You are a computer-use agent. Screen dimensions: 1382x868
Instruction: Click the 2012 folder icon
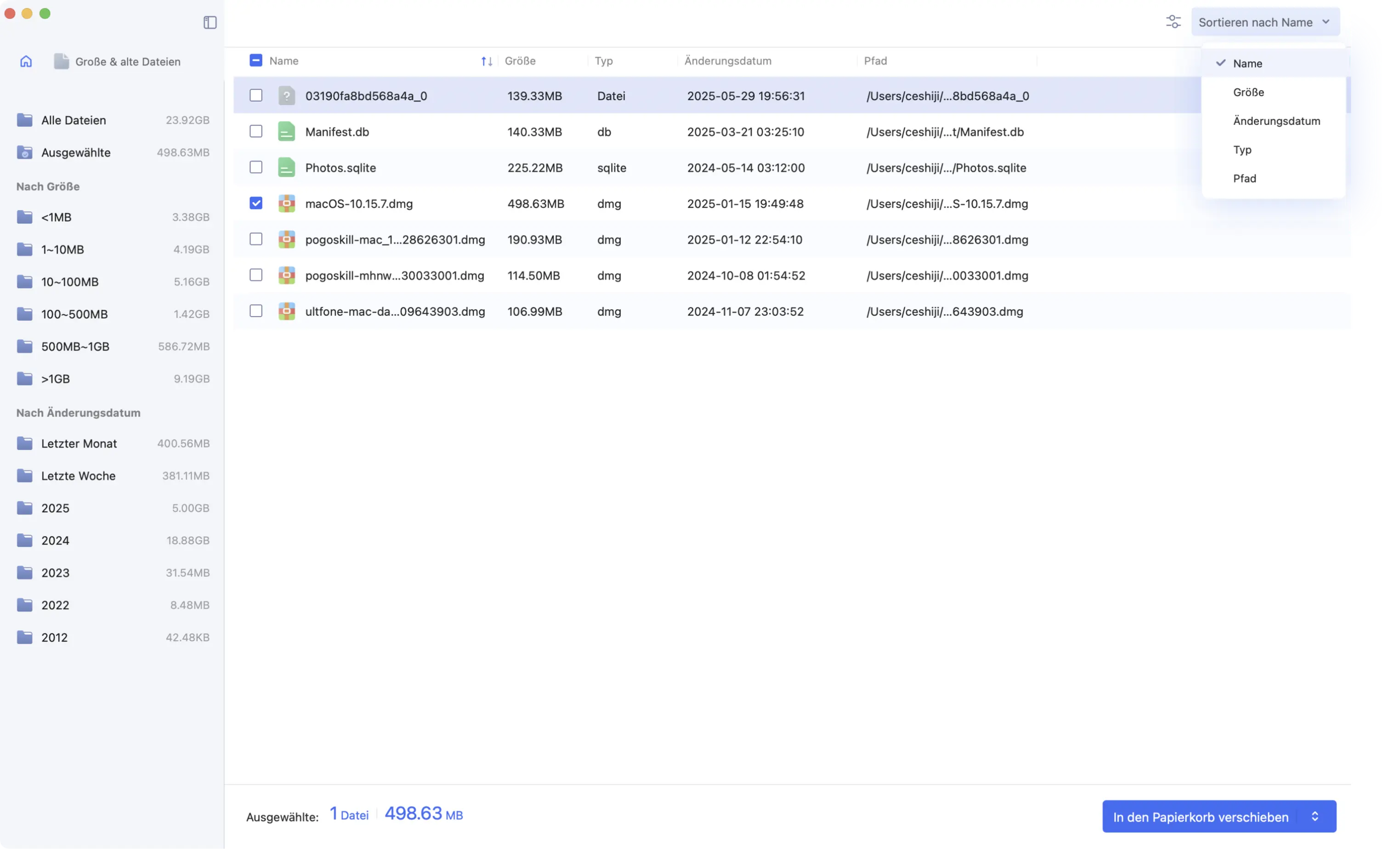(25, 637)
